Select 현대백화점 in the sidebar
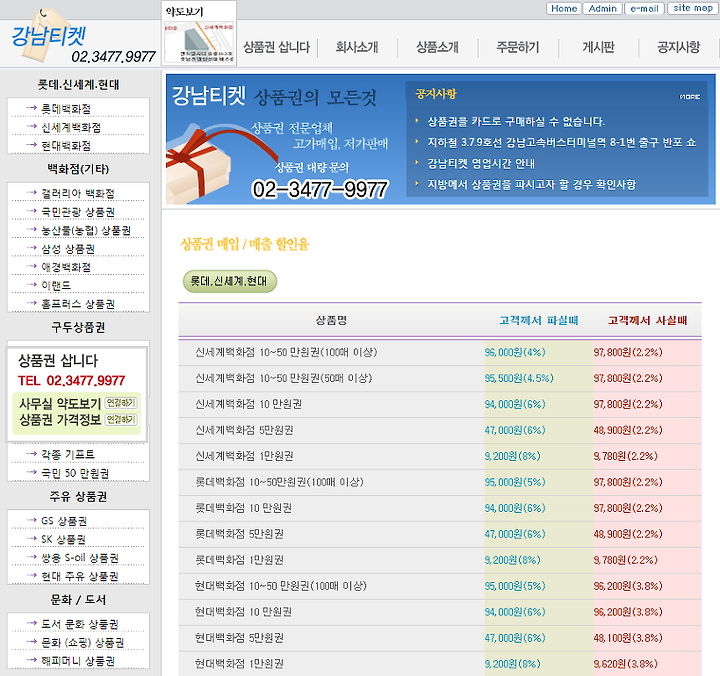720x676 pixels. coord(66,146)
